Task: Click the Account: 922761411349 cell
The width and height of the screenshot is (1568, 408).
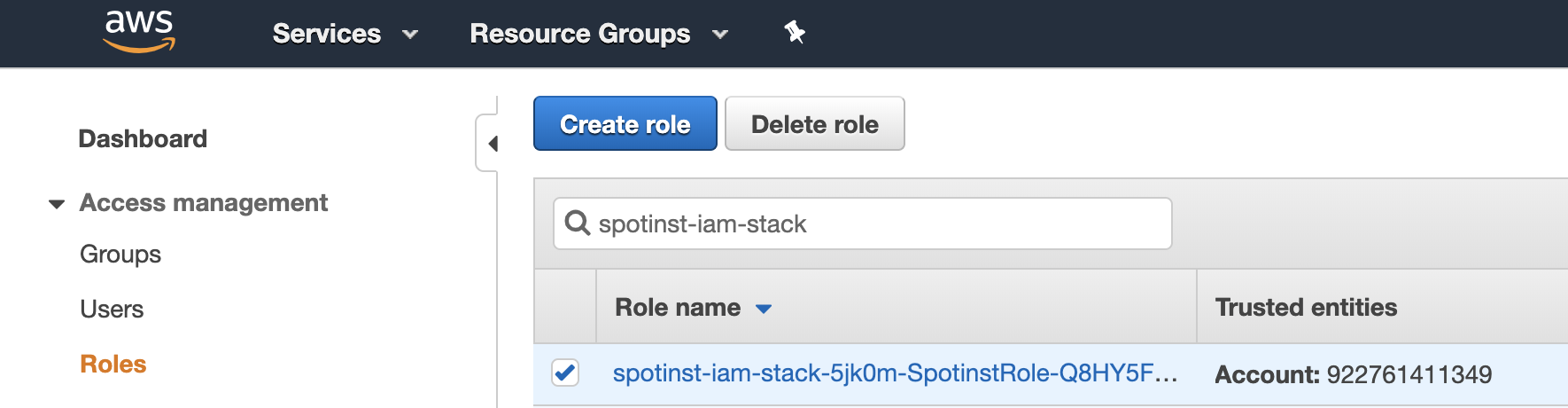Action: click(1353, 374)
